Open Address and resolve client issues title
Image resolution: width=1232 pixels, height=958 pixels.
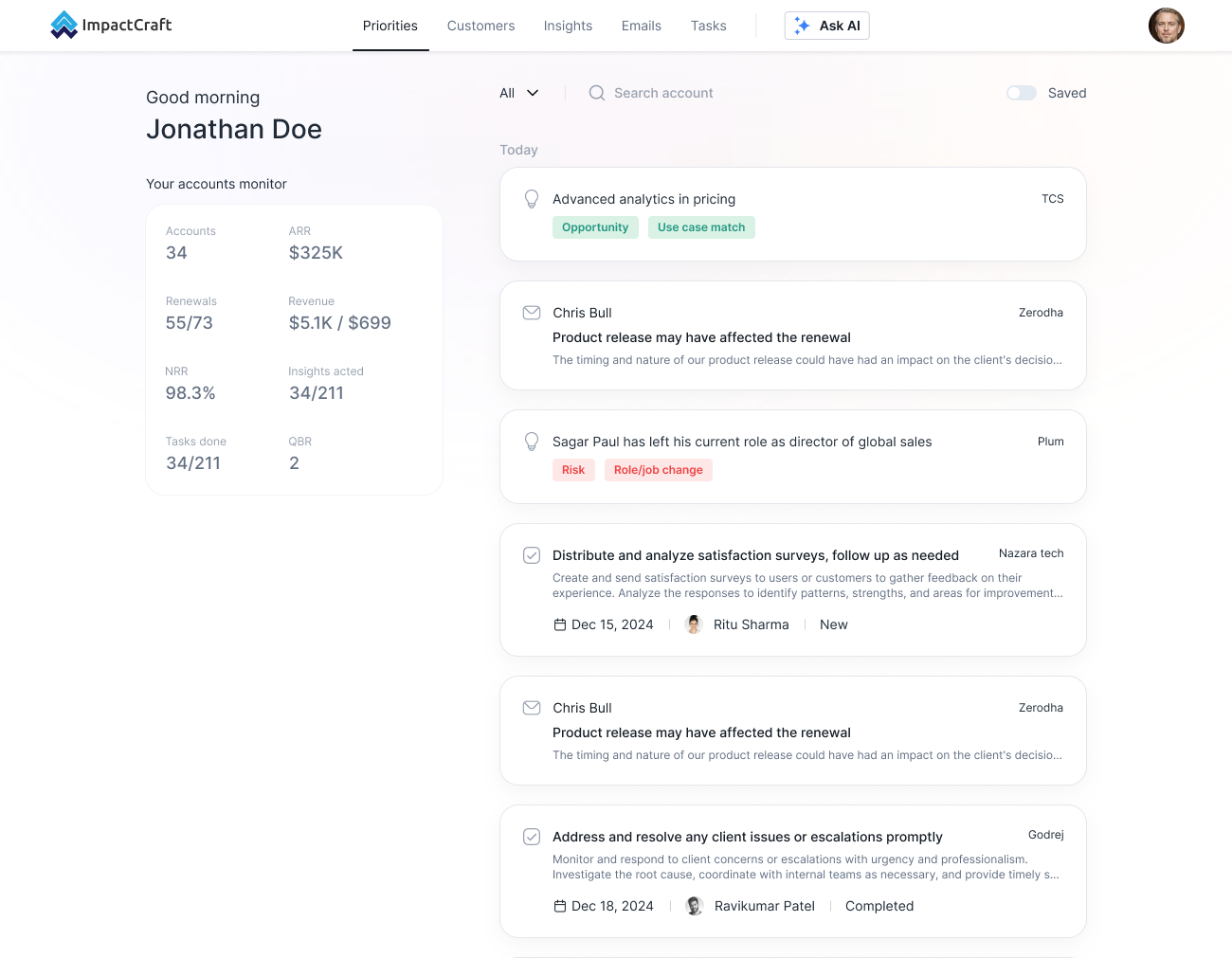point(748,837)
